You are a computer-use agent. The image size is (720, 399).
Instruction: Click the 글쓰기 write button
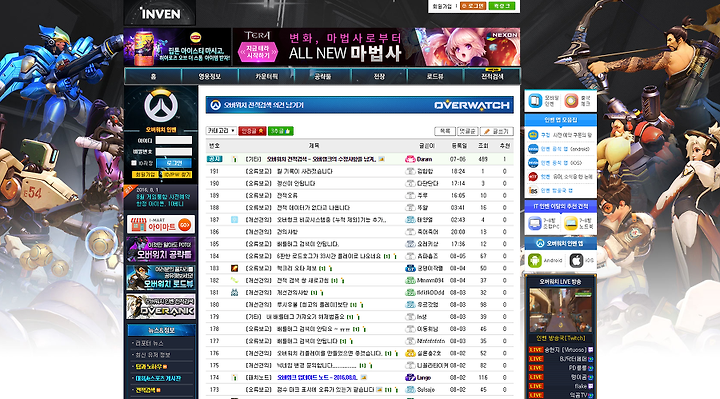pyautogui.click(x=496, y=131)
